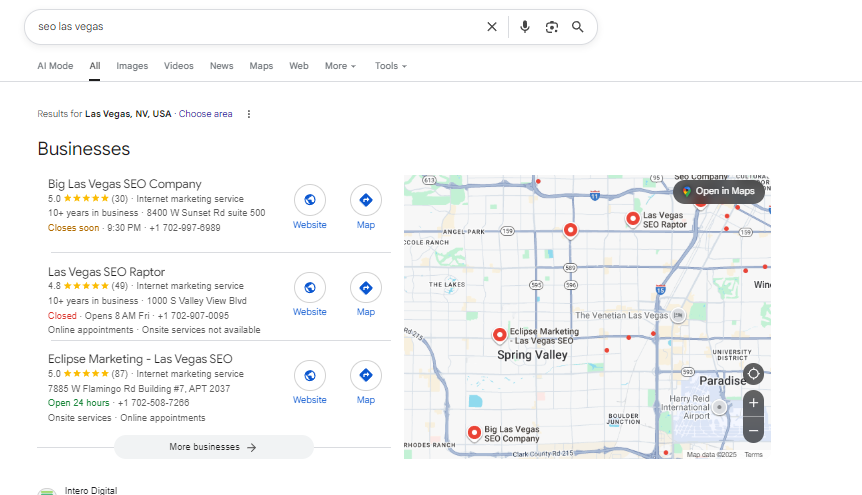Expand the Tools dropdown
This screenshot has height=495, width=862.
(x=390, y=66)
